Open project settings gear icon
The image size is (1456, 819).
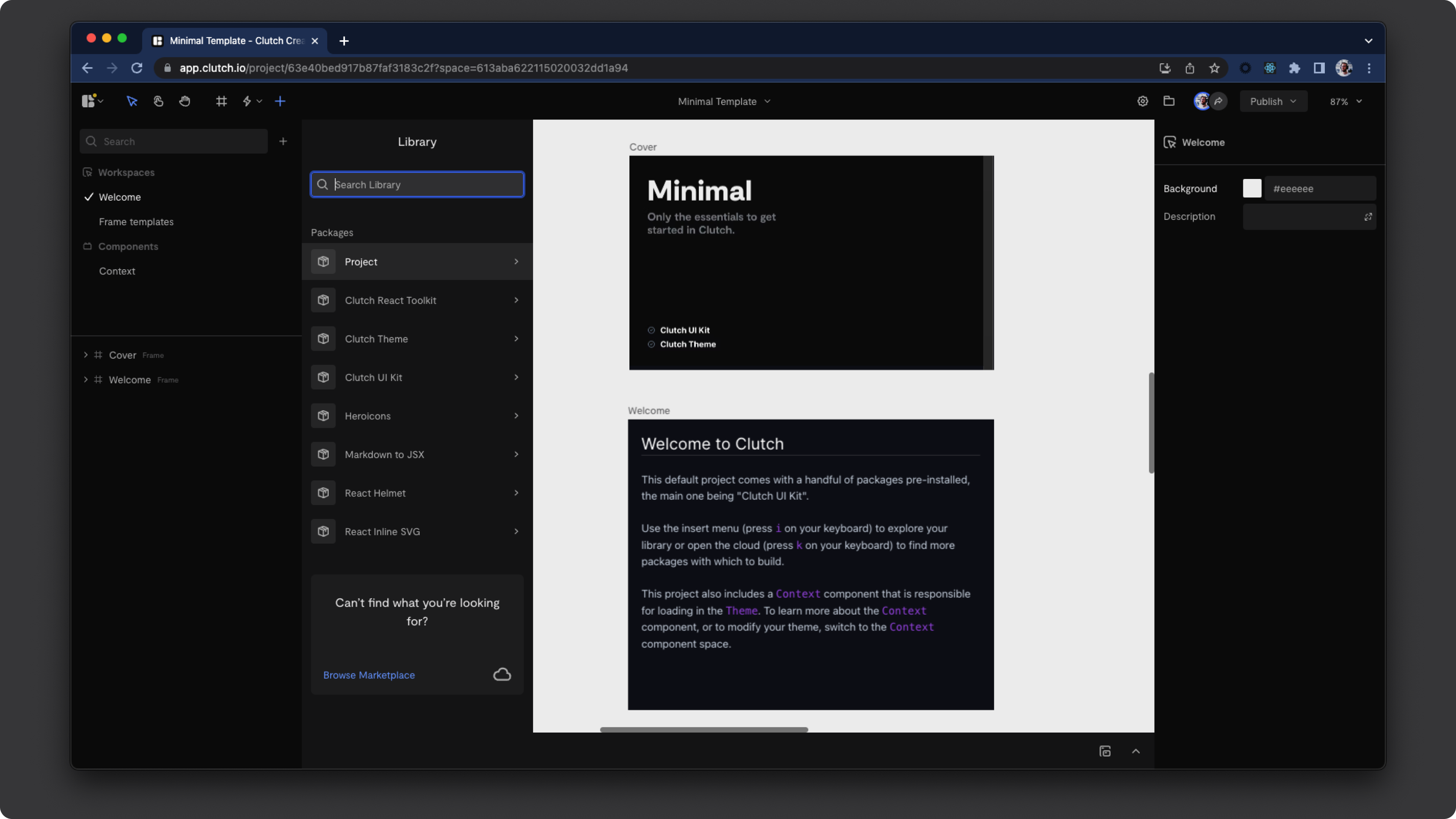(x=1142, y=101)
